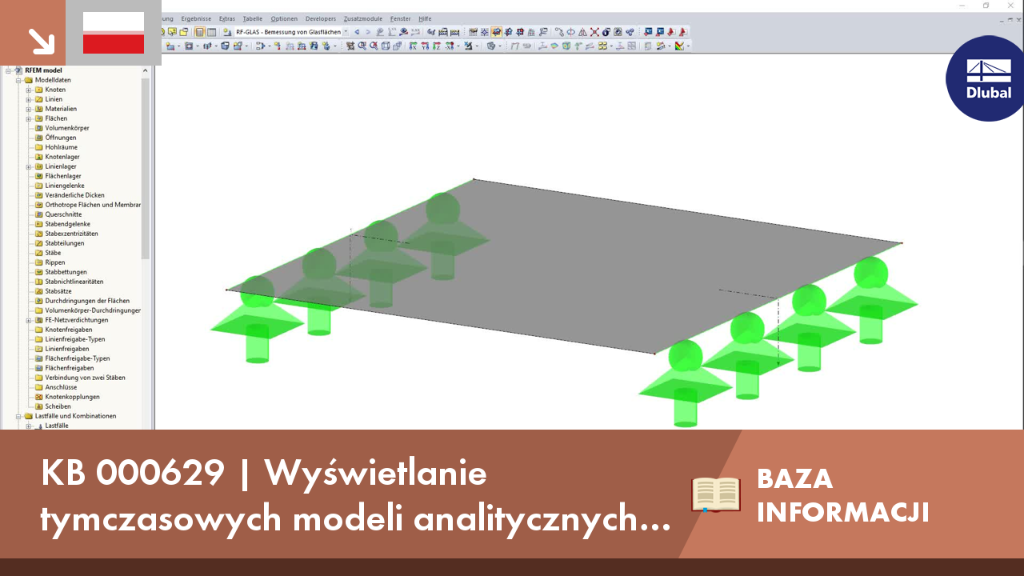Click the white diagonal arrow icon
The width and height of the screenshot is (1024, 576).
42,41
